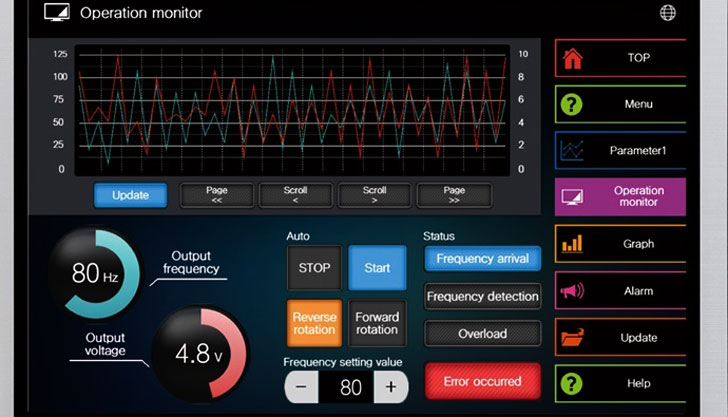Decrease frequency with the minus button

coord(301,387)
